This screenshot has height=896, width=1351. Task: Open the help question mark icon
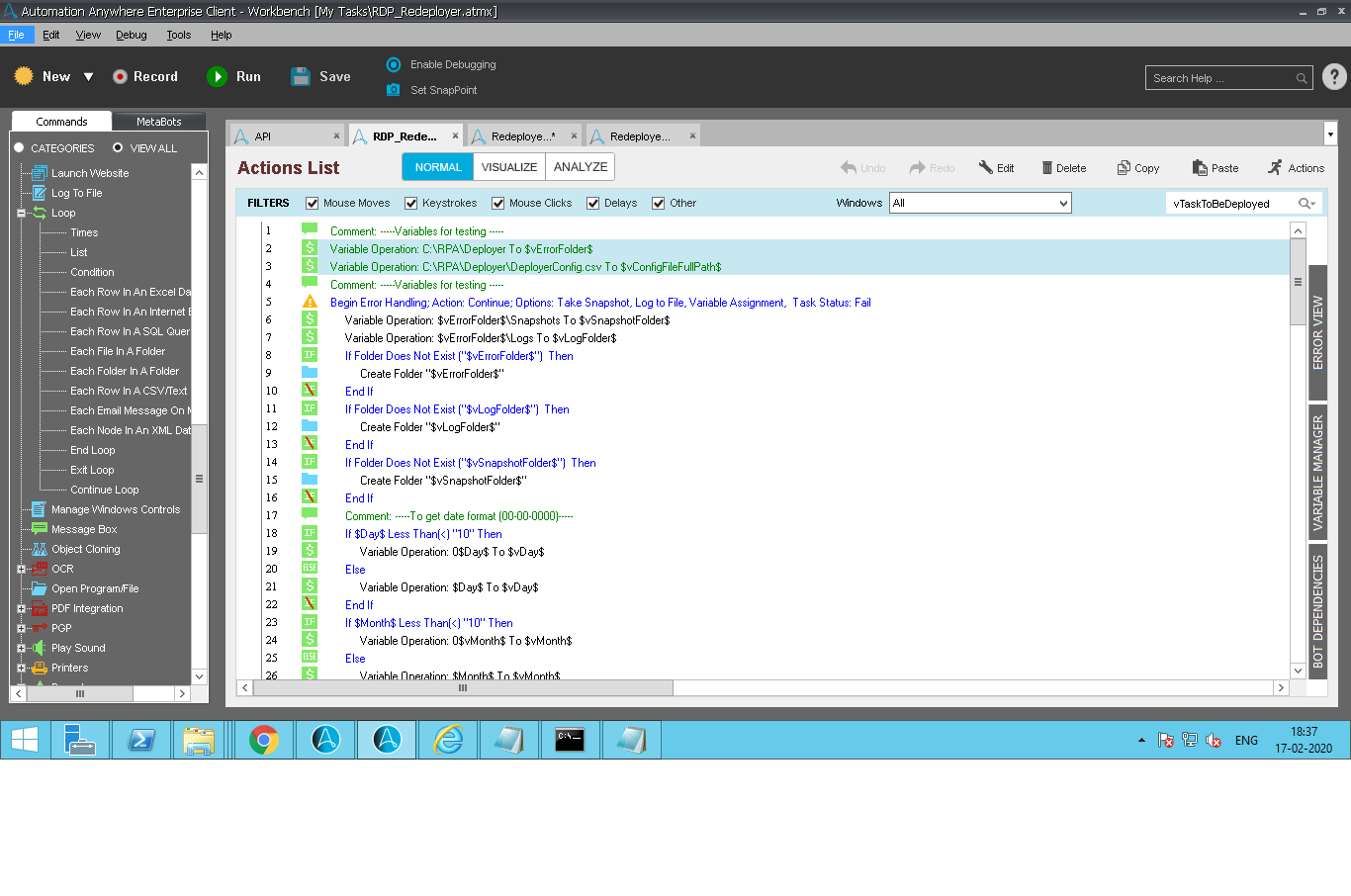coord(1334,77)
